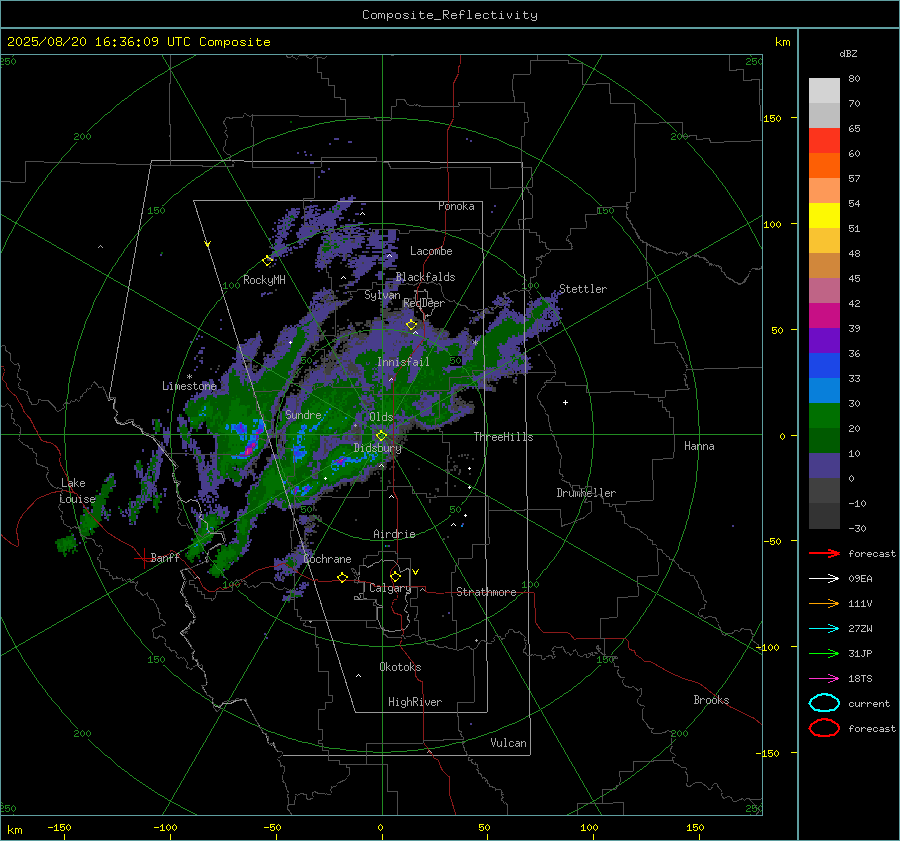
Task: Click the Hanna town label
Action: click(699, 446)
